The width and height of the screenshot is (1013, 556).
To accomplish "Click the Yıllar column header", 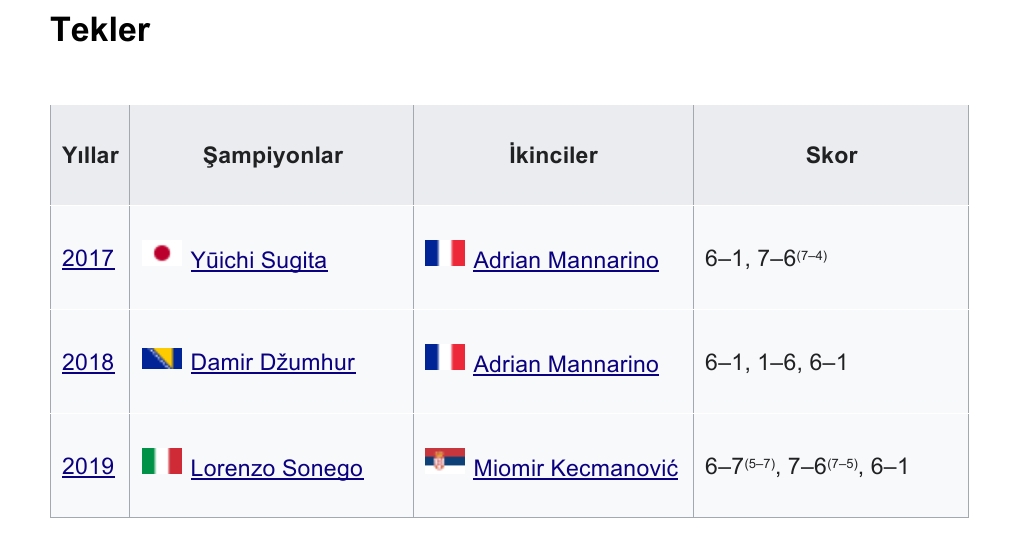I will point(90,156).
